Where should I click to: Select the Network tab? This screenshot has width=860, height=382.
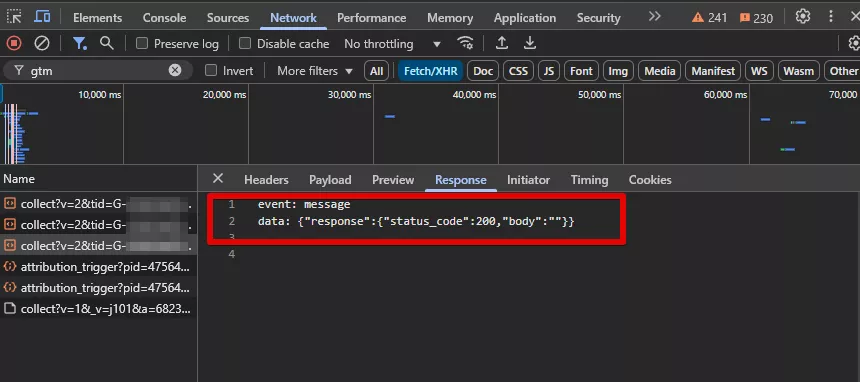(293, 18)
